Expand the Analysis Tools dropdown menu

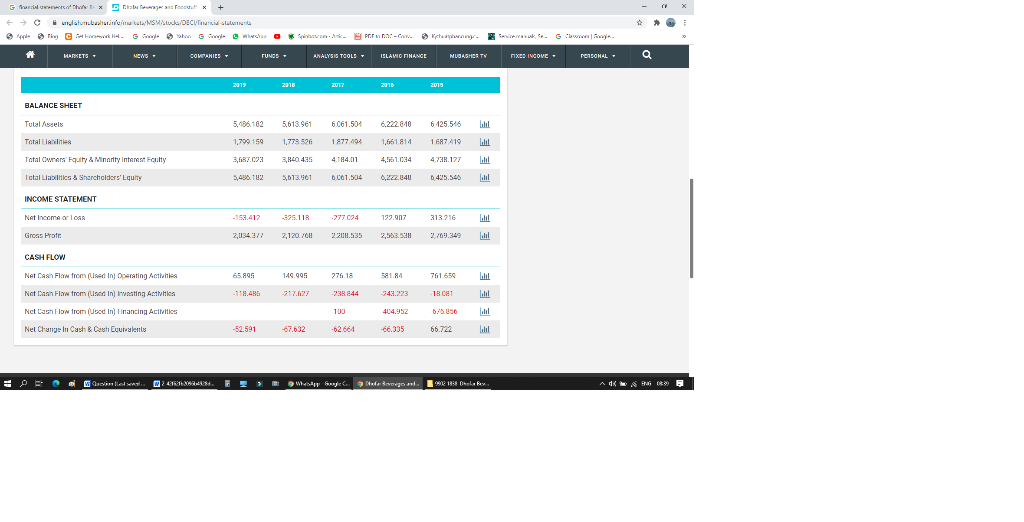point(338,56)
